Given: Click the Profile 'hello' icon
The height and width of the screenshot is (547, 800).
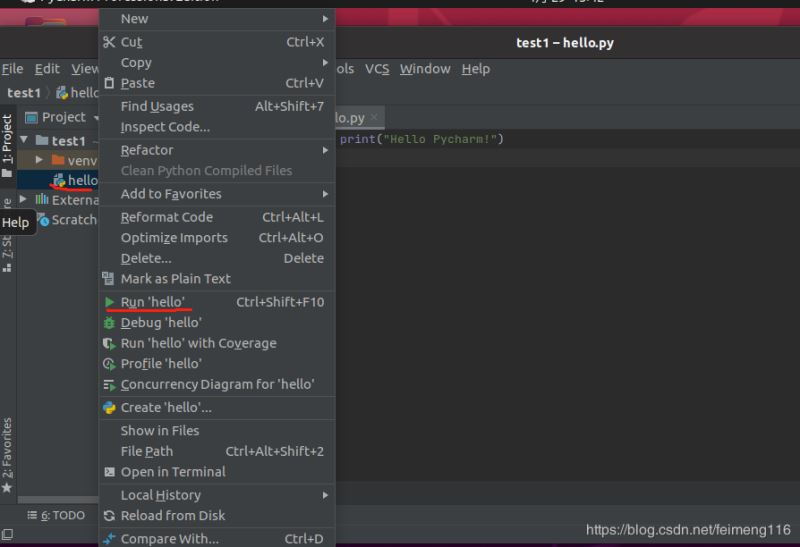Looking at the screenshot, I should [109, 364].
